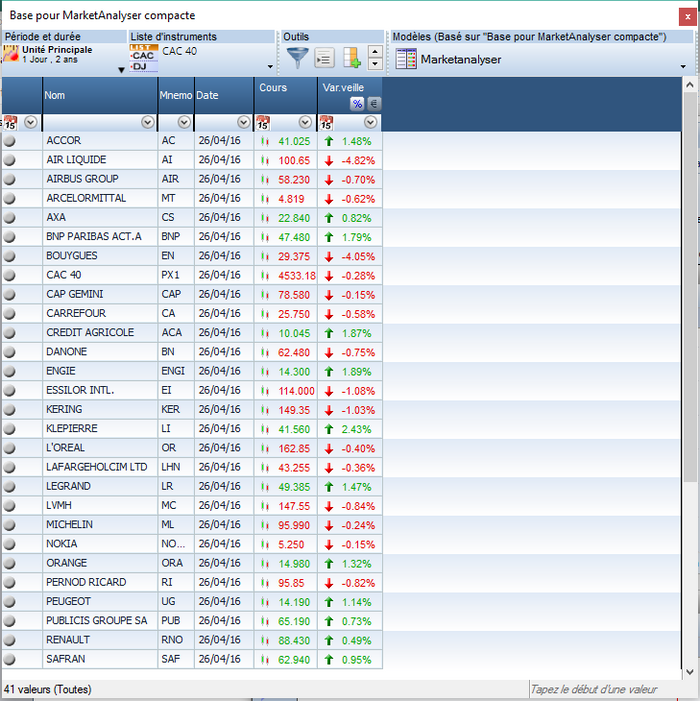This screenshot has width=700, height=701.
Task: Open the Nom column filter dropdown
Action: point(148,122)
